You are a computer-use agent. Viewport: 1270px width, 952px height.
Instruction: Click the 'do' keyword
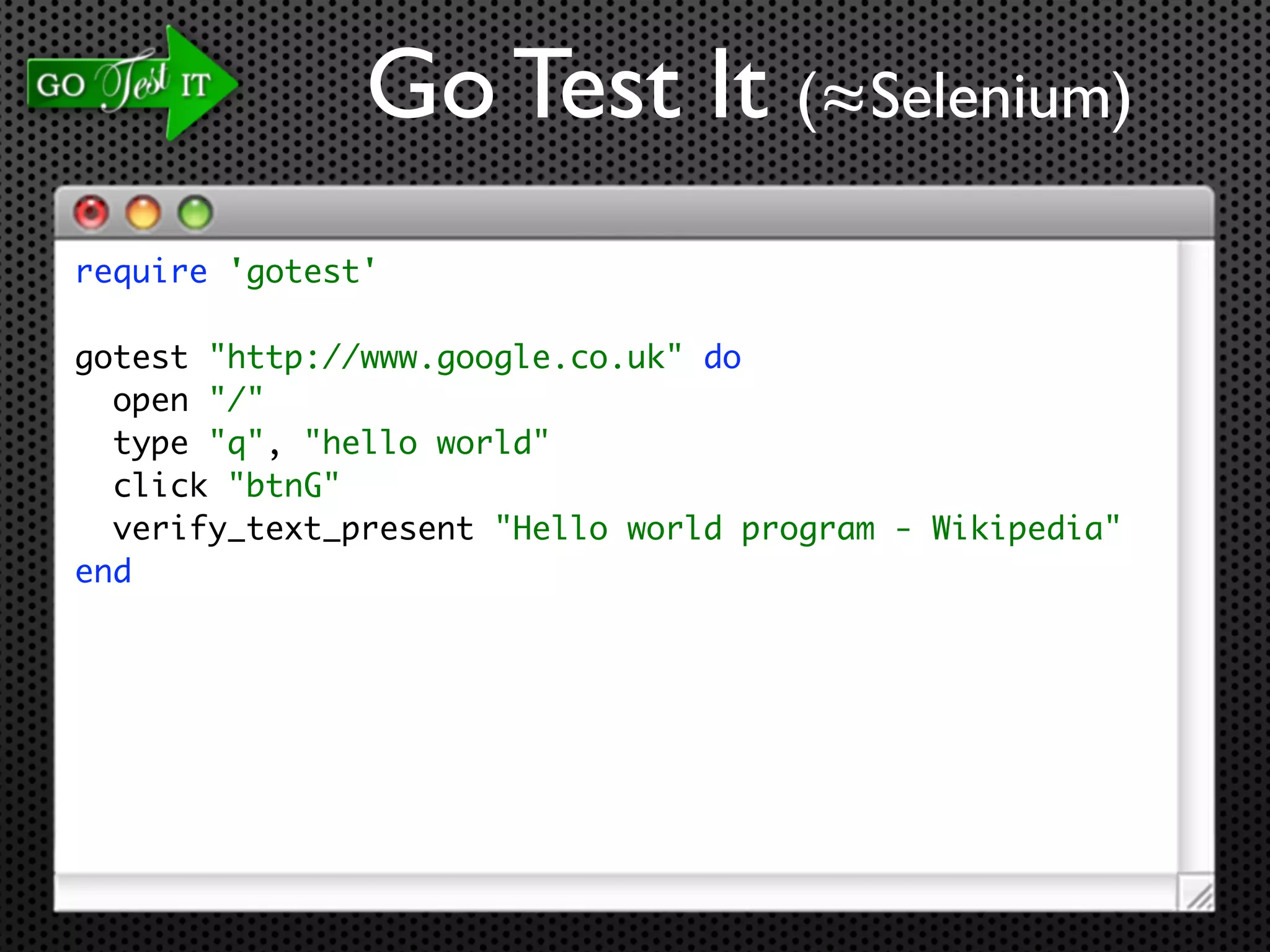point(722,358)
